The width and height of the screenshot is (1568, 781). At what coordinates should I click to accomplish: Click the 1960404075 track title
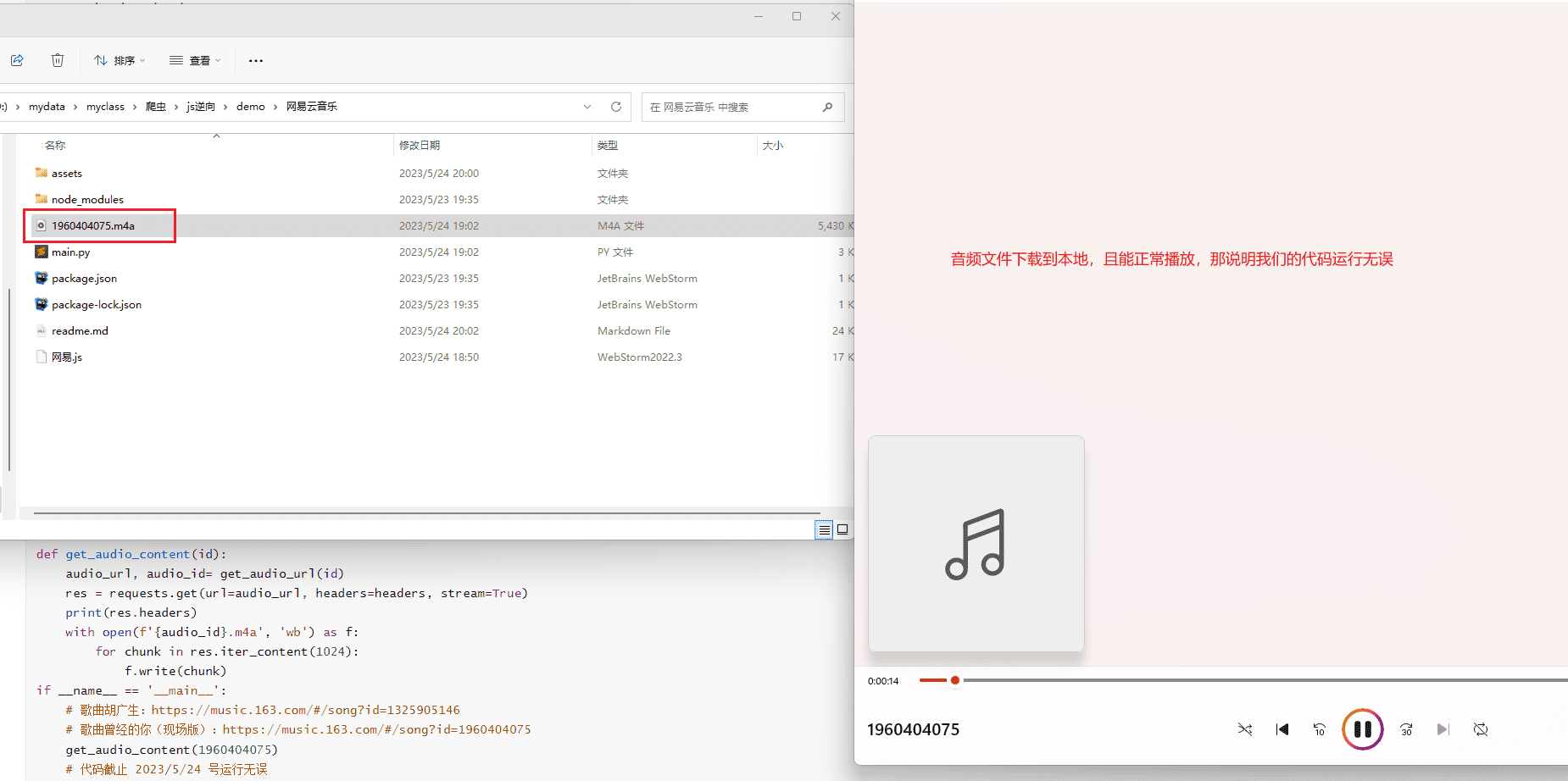(913, 729)
